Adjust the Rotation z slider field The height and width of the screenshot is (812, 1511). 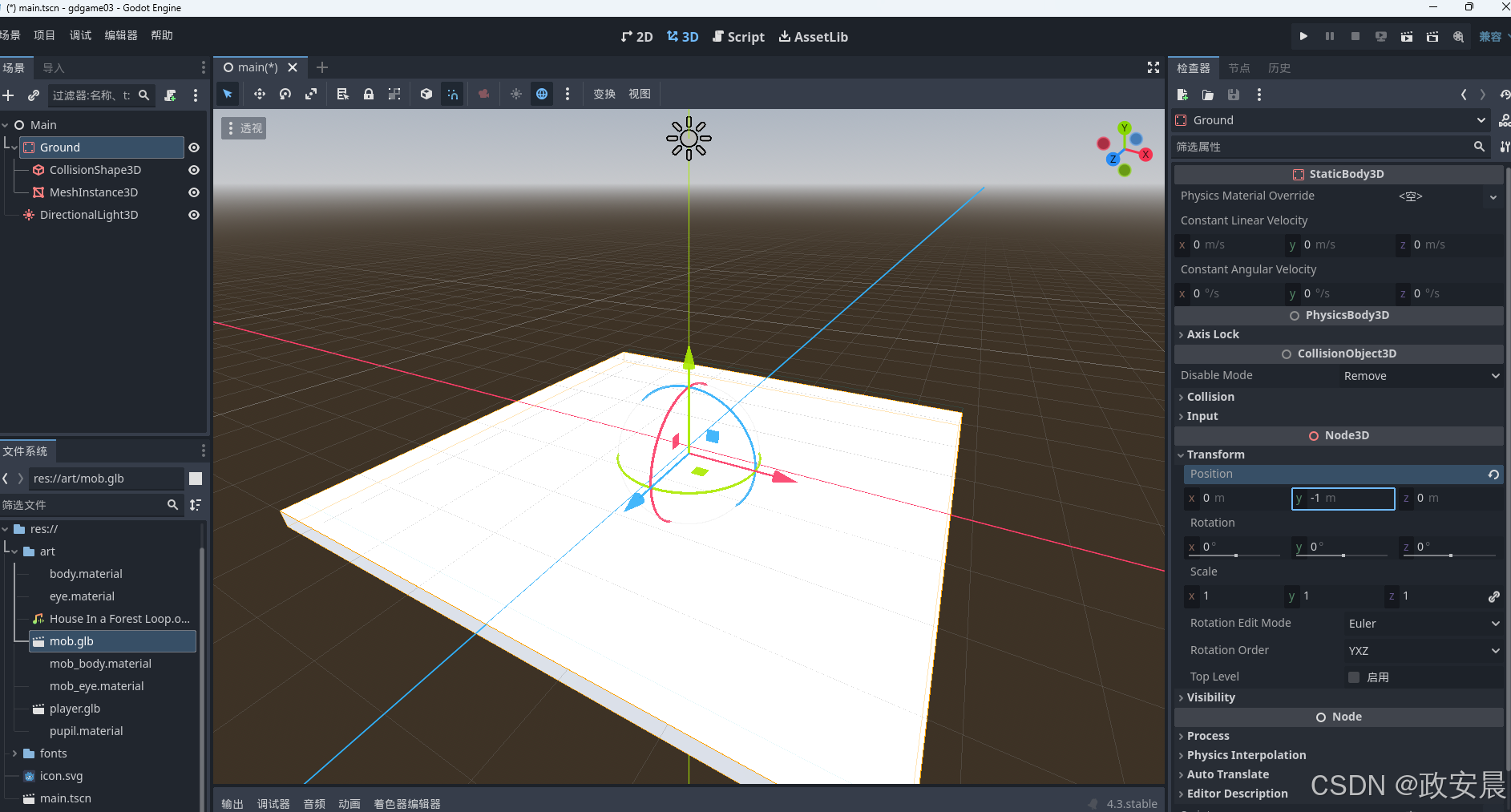point(1448,547)
